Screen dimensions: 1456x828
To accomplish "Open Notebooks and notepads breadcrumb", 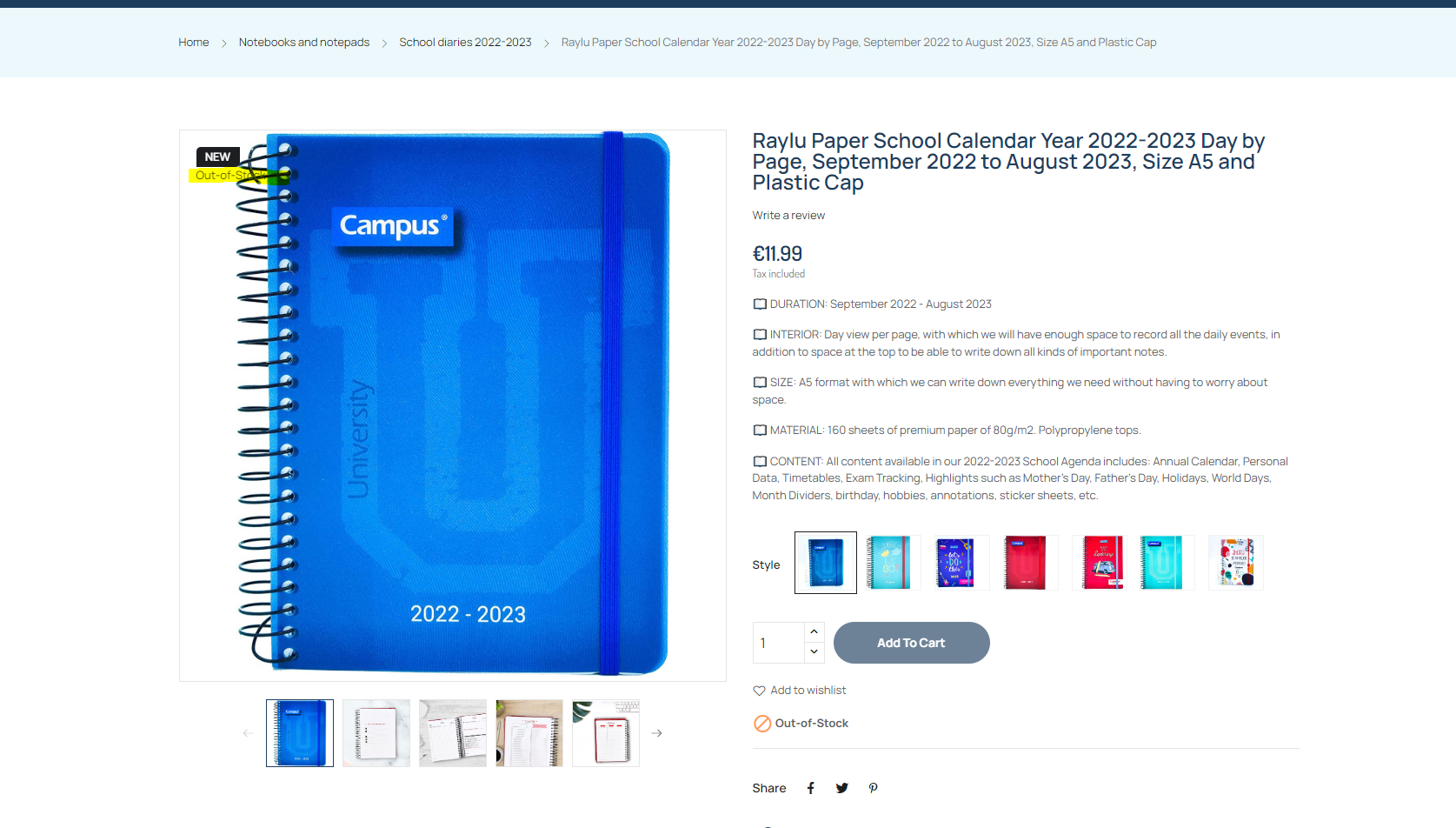I will (304, 42).
